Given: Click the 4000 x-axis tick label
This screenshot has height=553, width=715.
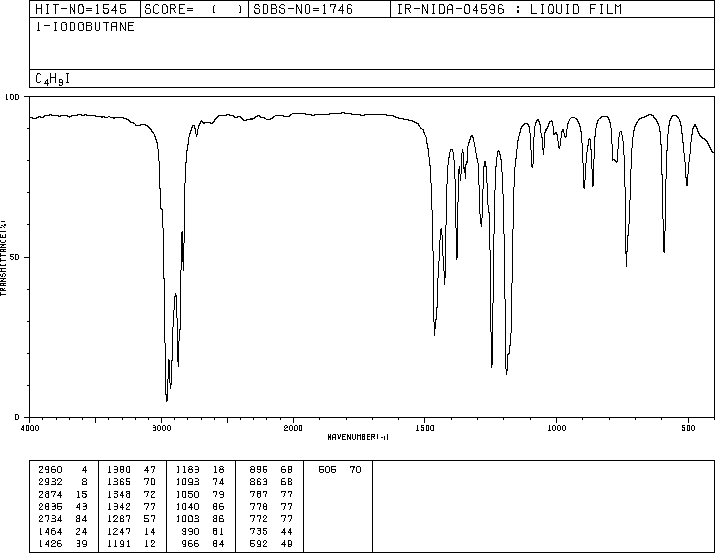Looking at the screenshot, I should tap(30, 428).
